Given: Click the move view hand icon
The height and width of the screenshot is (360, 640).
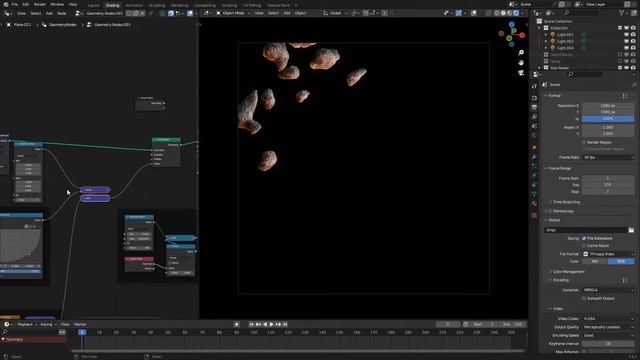Looking at the screenshot, I should coord(521,62).
